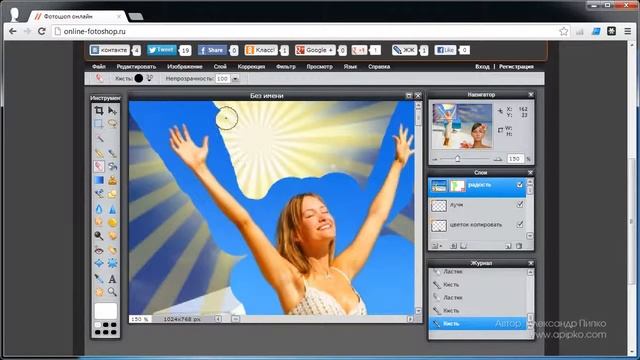Click the black brush color preview

pos(139,78)
